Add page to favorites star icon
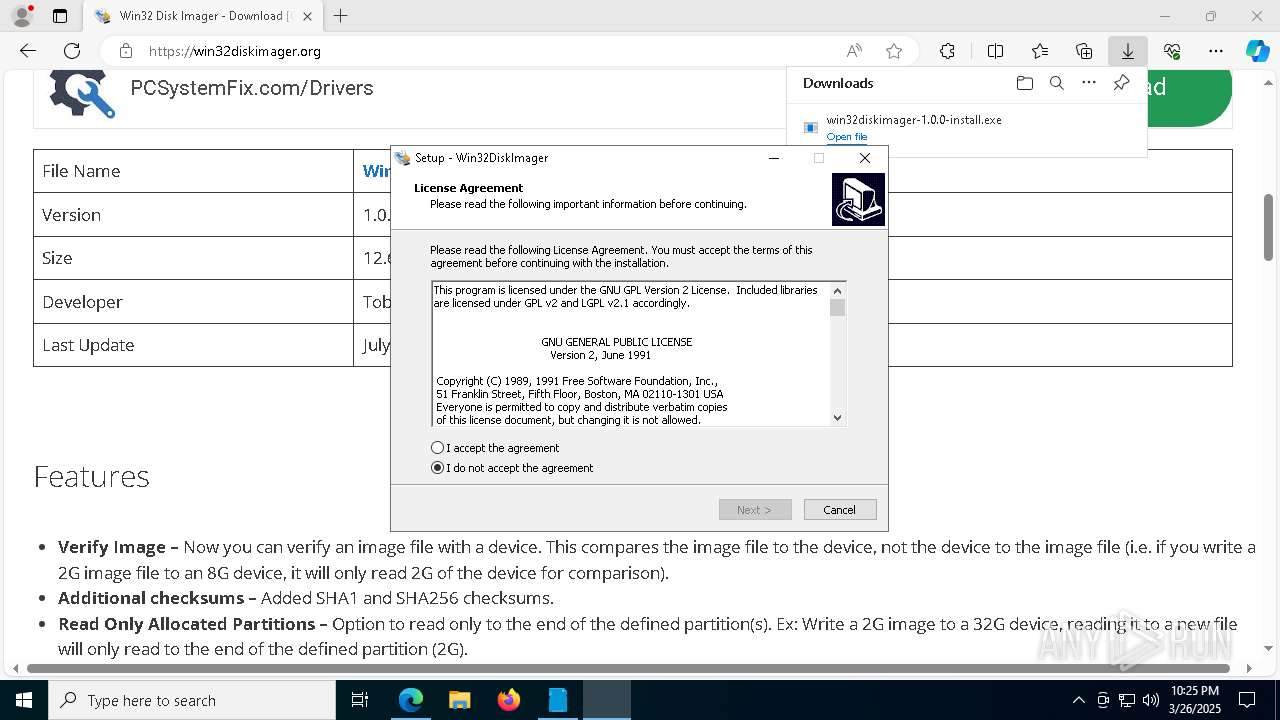The height and width of the screenshot is (720, 1280). (x=894, y=51)
